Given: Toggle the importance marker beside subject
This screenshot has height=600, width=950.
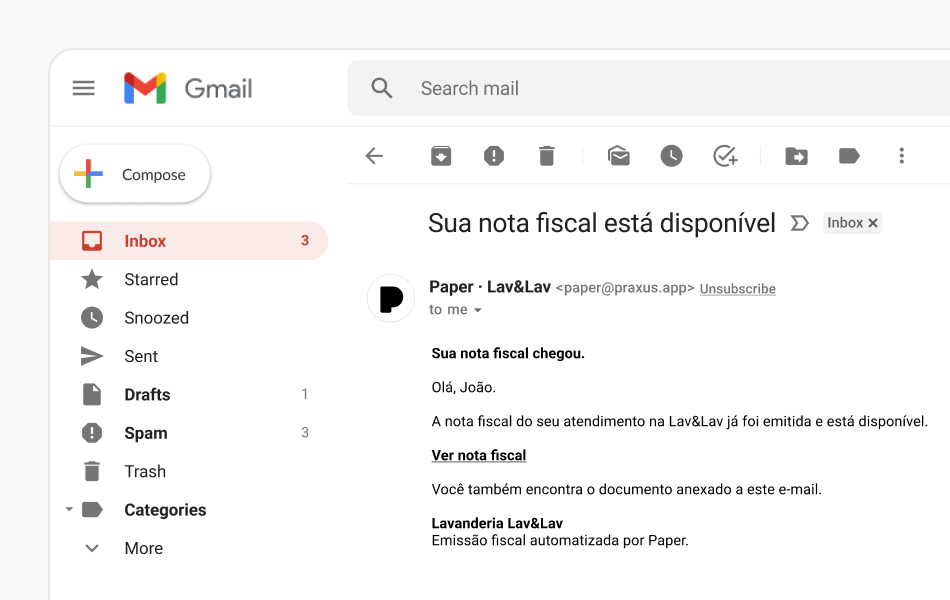Looking at the screenshot, I should (799, 223).
